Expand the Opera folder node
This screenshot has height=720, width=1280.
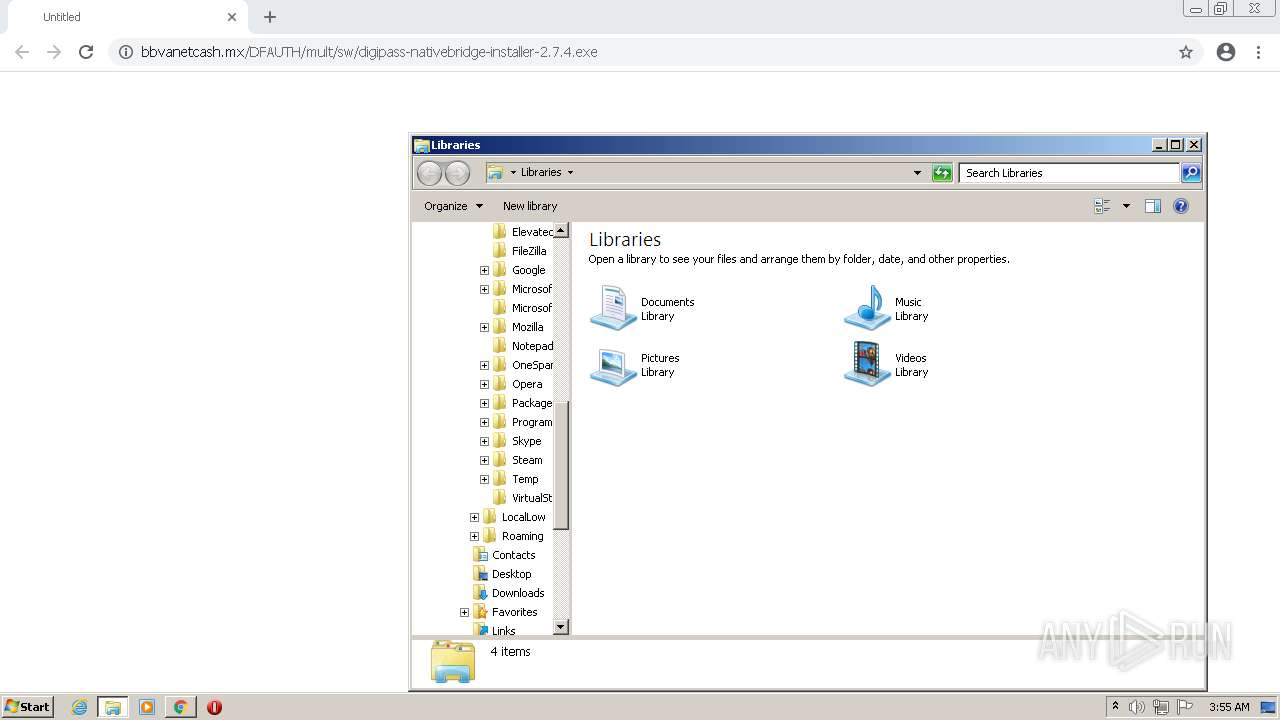[x=484, y=384]
